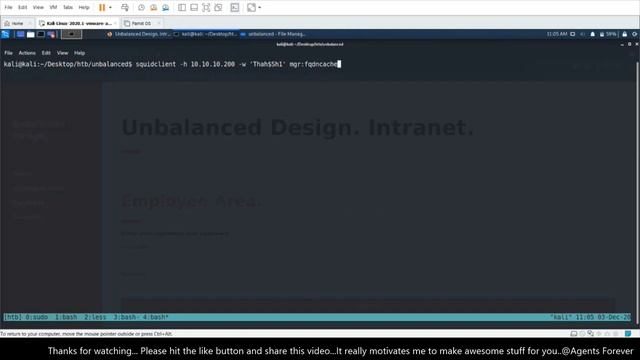640x360 pixels.
Task: Send Ctrl+Alt+Del to the VM
Action: tap(125, 7)
